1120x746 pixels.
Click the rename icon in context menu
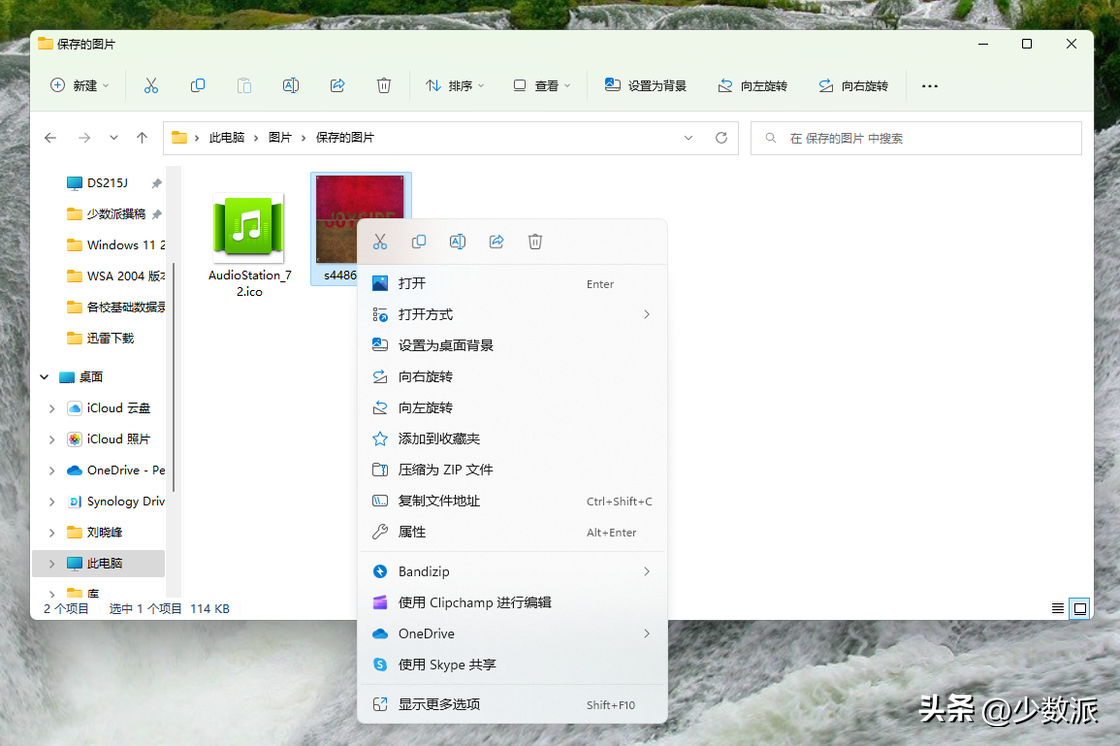coord(457,242)
